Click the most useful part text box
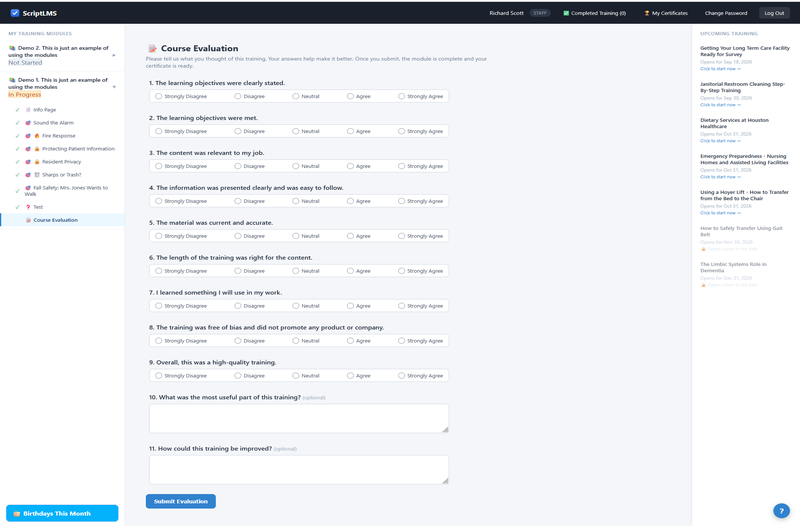The width and height of the screenshot is (800, 526). pos(299,418)
